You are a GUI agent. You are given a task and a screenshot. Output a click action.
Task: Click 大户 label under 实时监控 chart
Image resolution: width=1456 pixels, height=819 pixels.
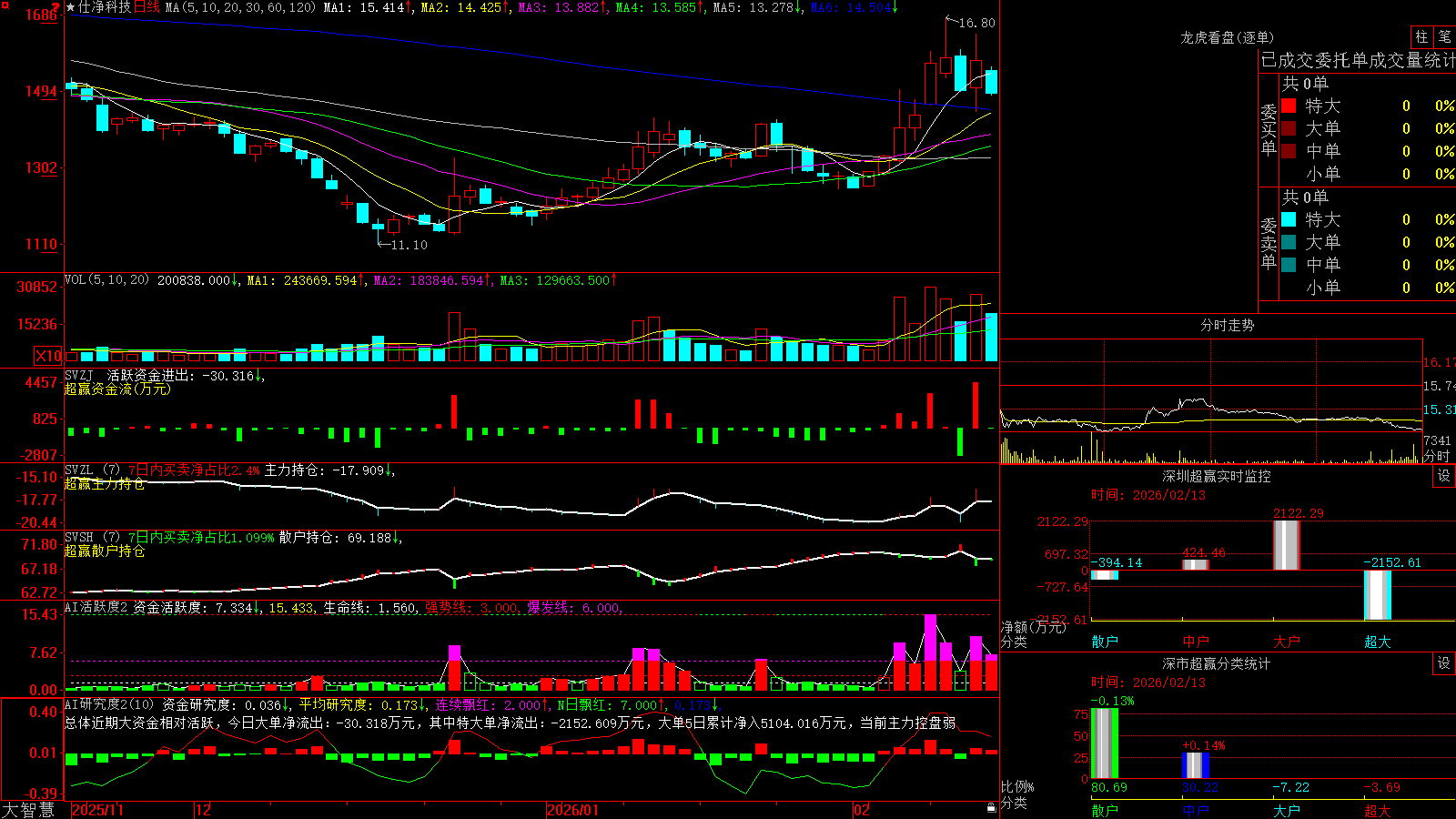pos(1287,642)
